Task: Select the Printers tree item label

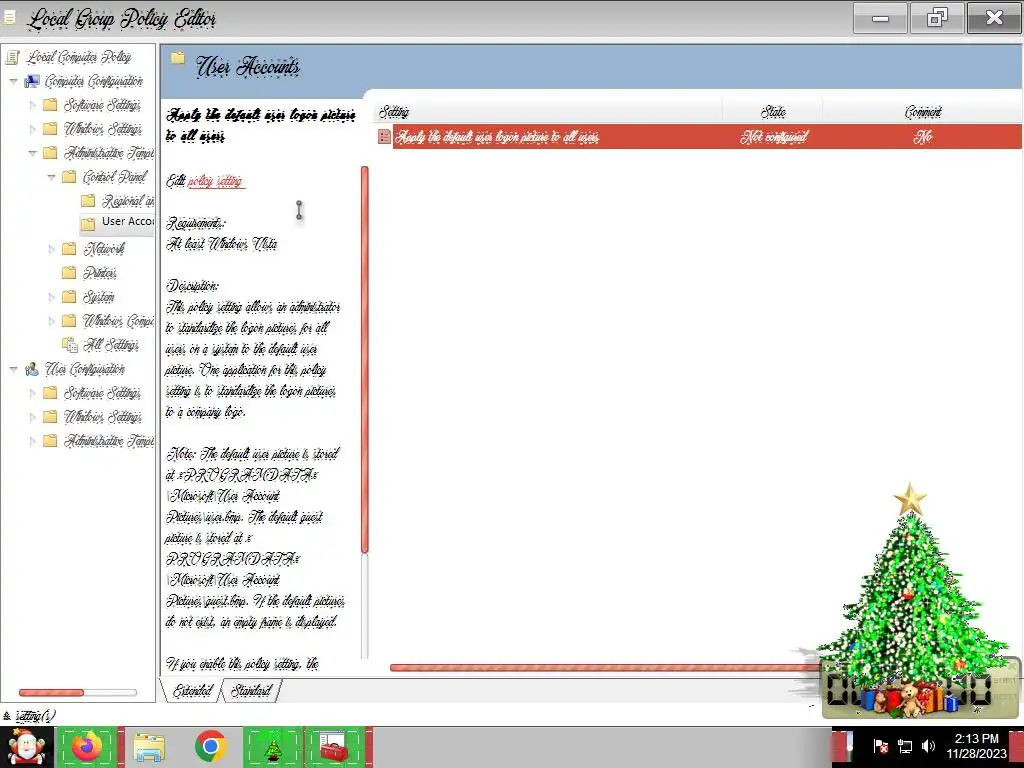Action: click(100, 273)
